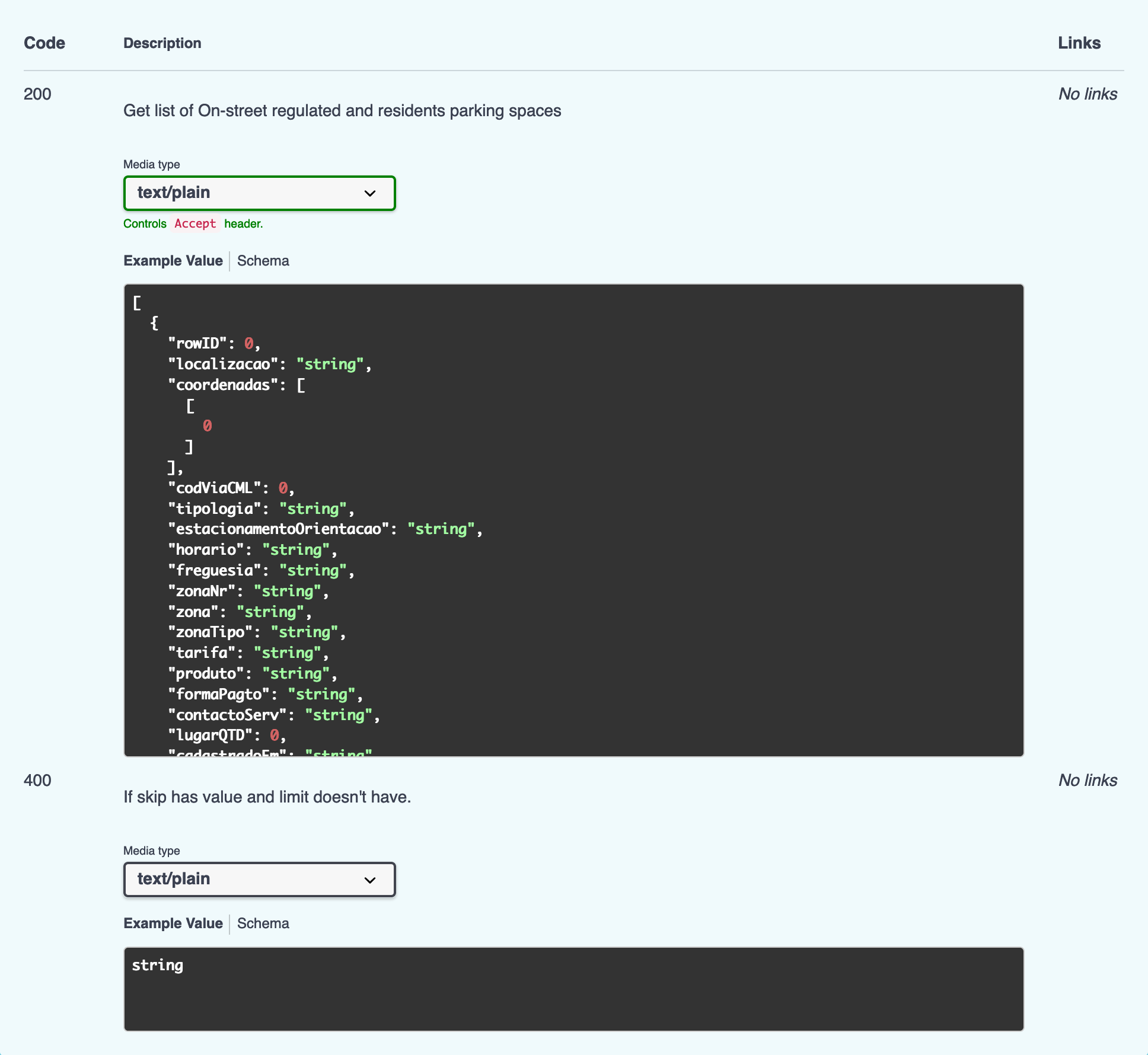Click the "lugarQTD" line in example JSON

coord(227,736)
